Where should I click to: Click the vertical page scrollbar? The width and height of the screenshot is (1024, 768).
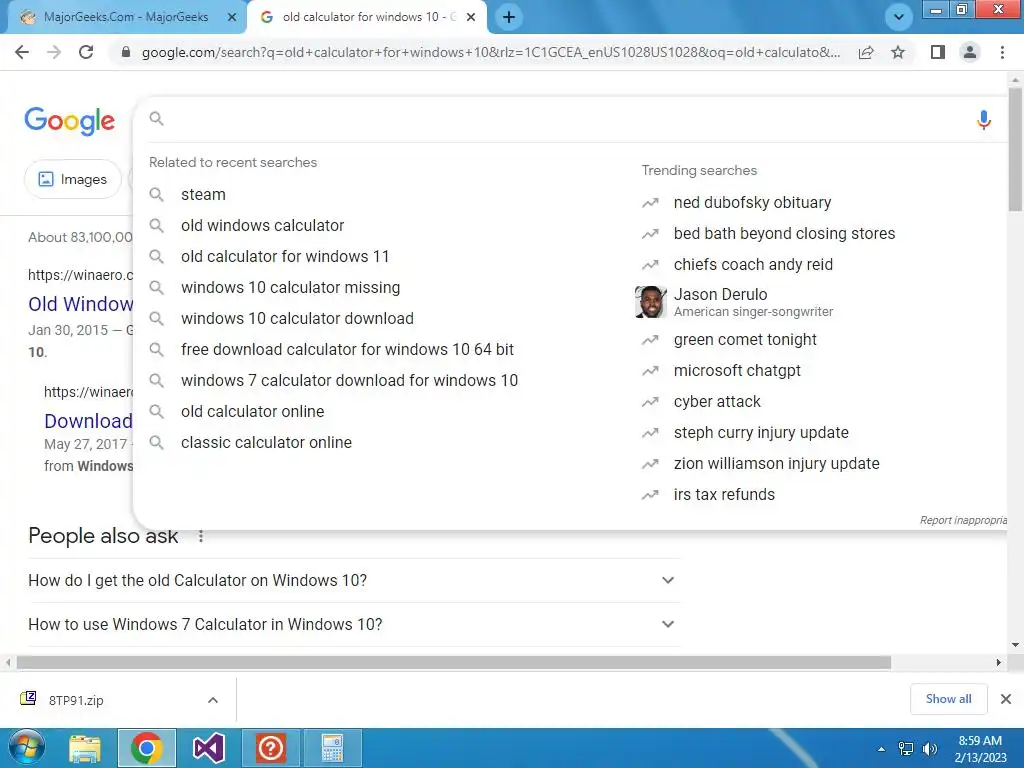point(1015,150)
